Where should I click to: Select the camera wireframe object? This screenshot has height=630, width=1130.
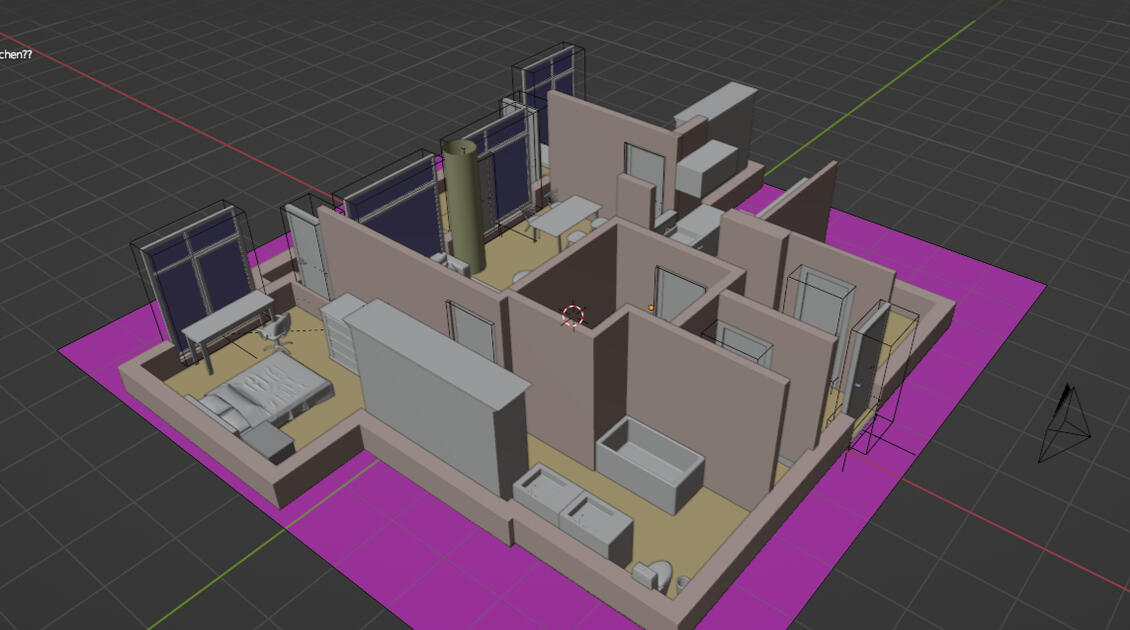[1065, 423]
